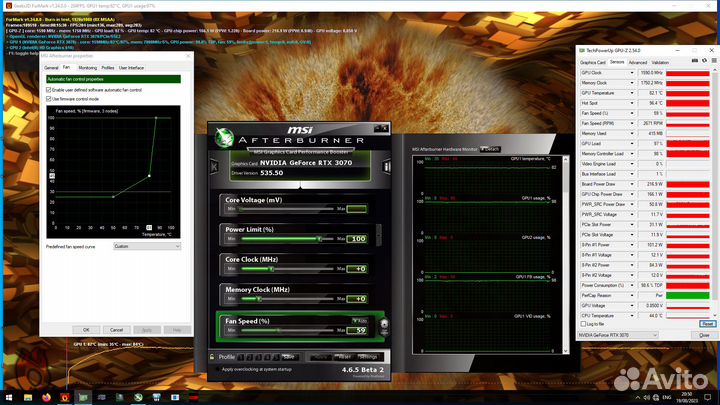Switch to Validation tab in GPU-Z
This screenshot has width=720, height=405.
coord(660,62)
